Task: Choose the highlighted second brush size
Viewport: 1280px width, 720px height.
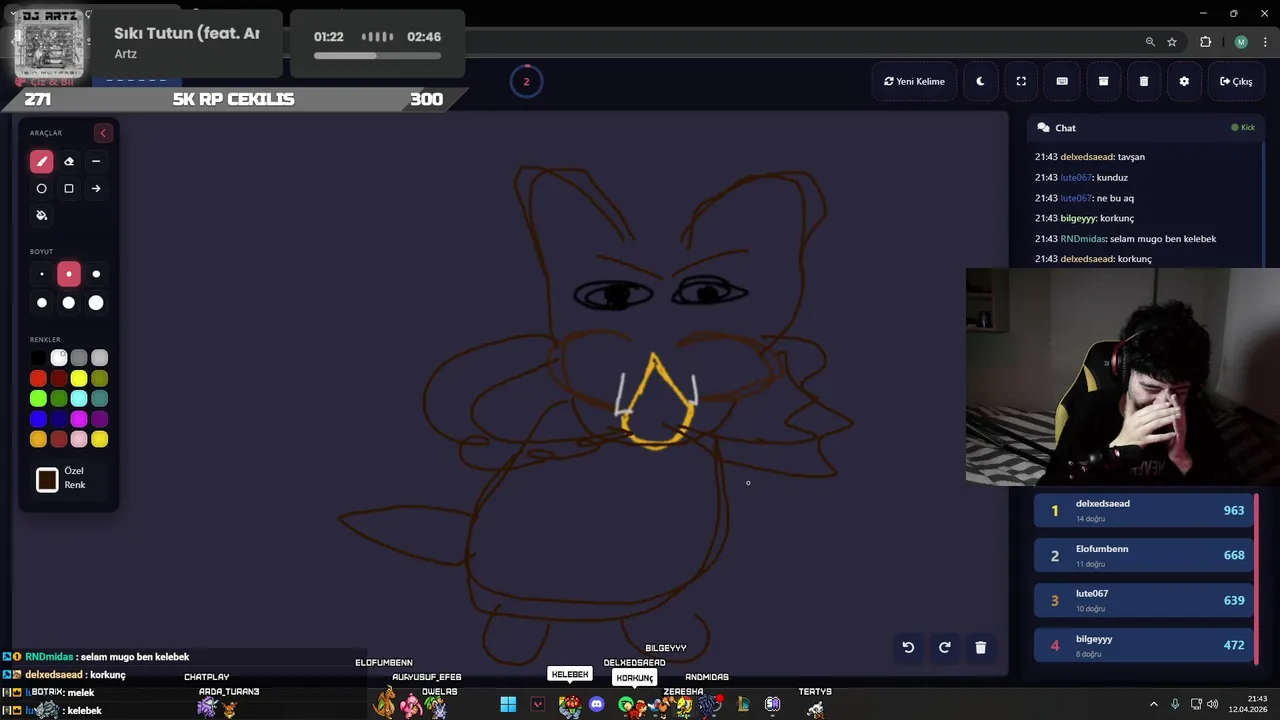Action: [x=69, y=274]
